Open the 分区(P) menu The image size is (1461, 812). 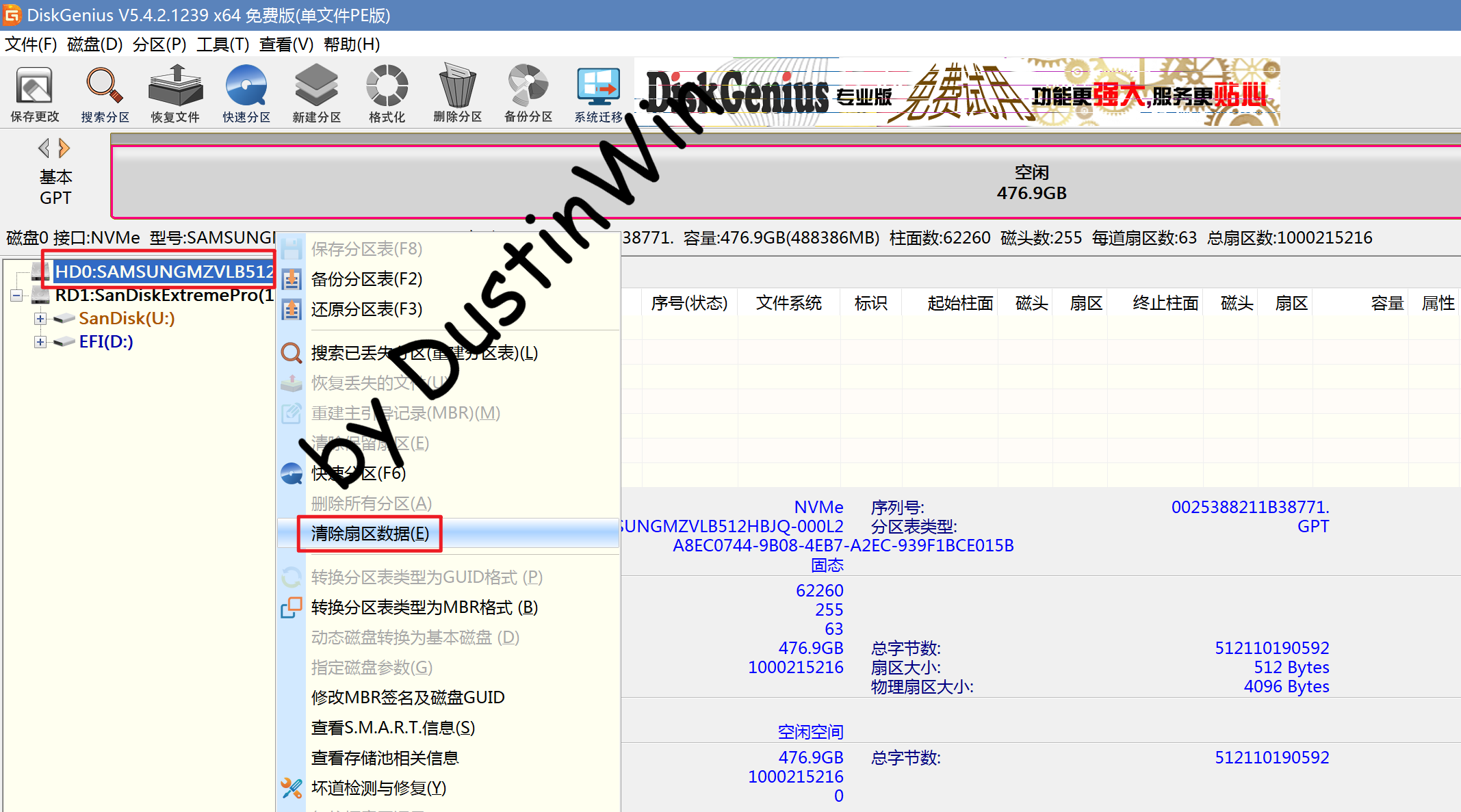(x=159, y=44)
